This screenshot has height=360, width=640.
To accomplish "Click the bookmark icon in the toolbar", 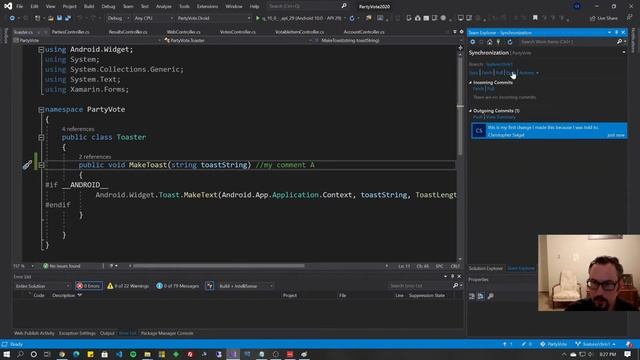I will pyautogui.click(x=535, y=18).
